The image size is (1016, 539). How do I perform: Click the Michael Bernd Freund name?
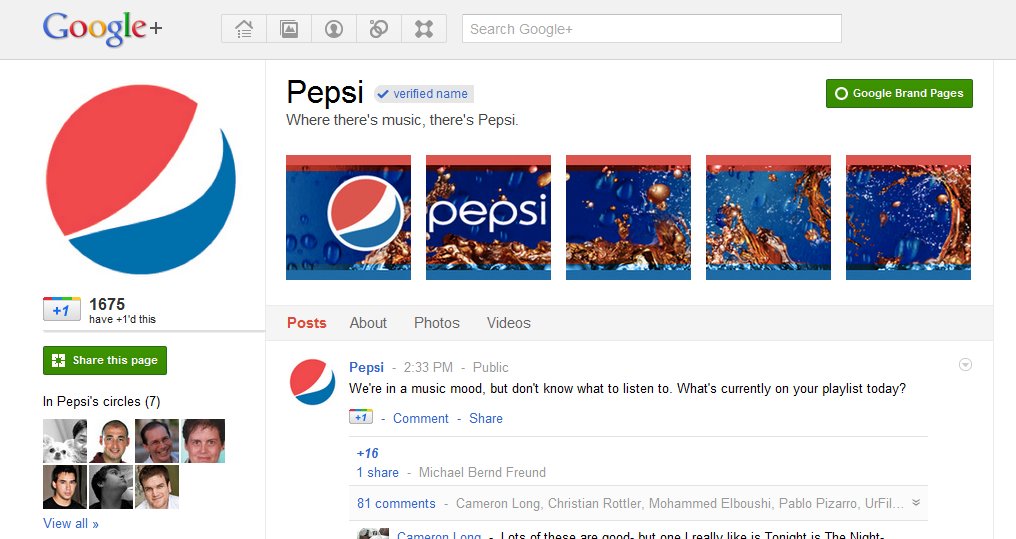tap(482, 472)
